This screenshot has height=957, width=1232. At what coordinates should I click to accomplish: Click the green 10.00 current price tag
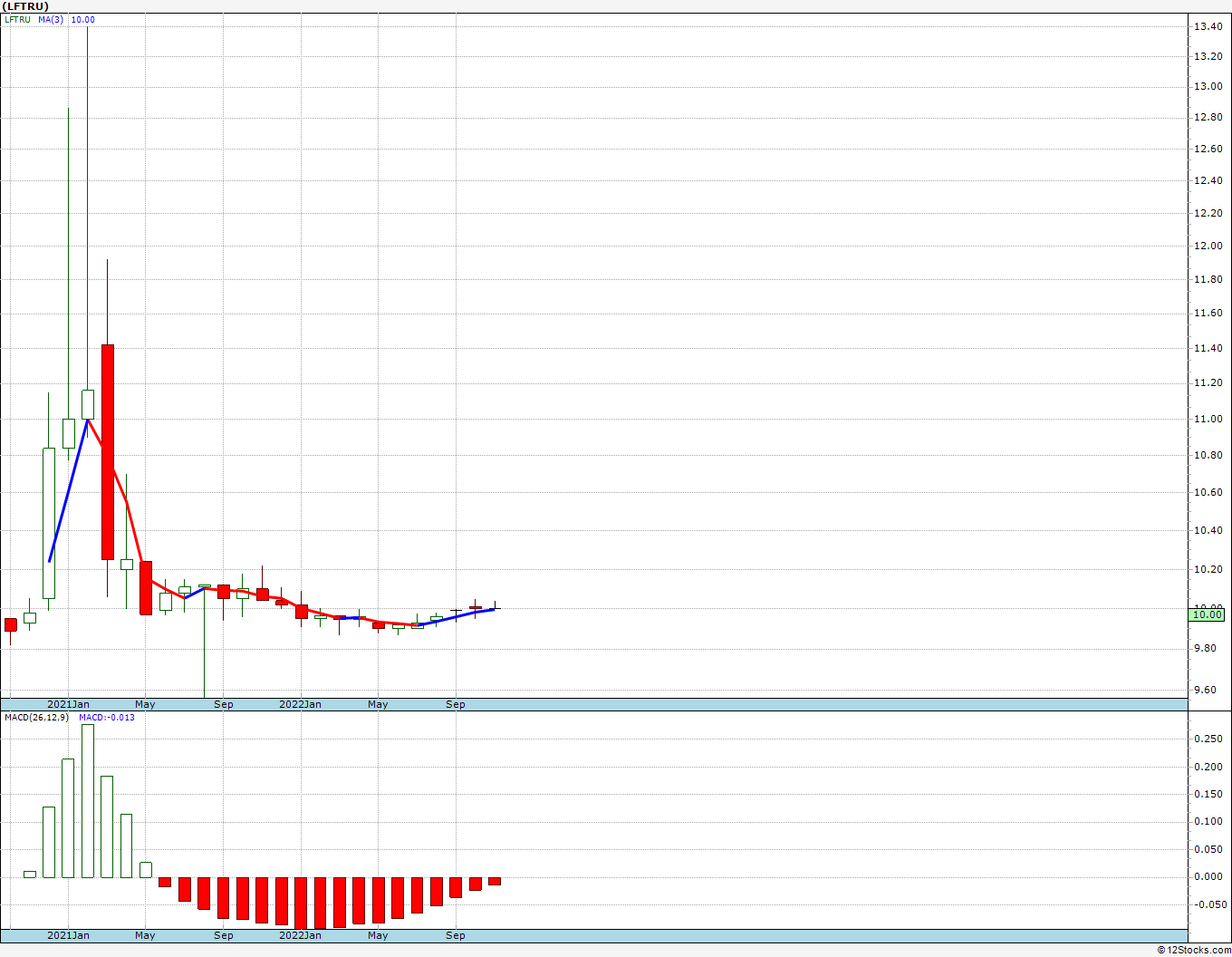(1207, 614)
